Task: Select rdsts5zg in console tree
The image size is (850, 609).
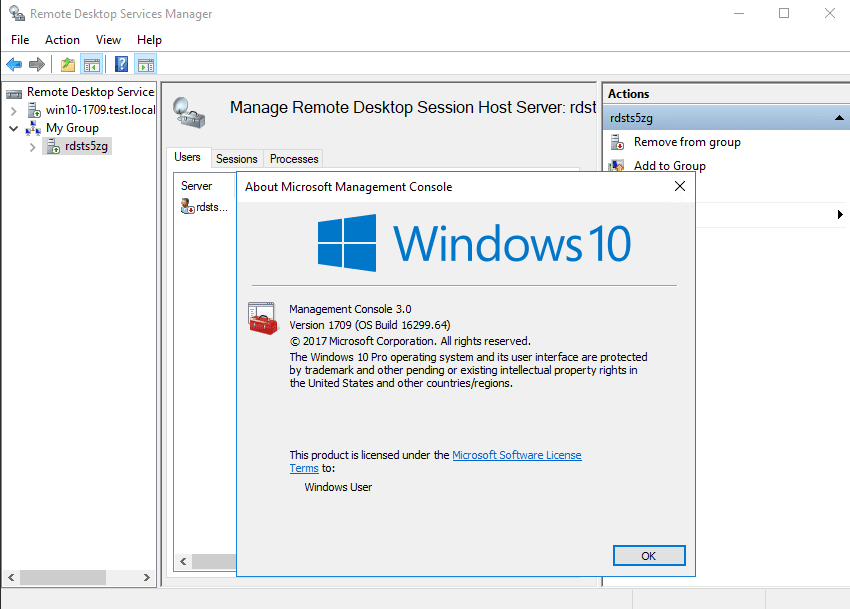Action: [86, 146]
